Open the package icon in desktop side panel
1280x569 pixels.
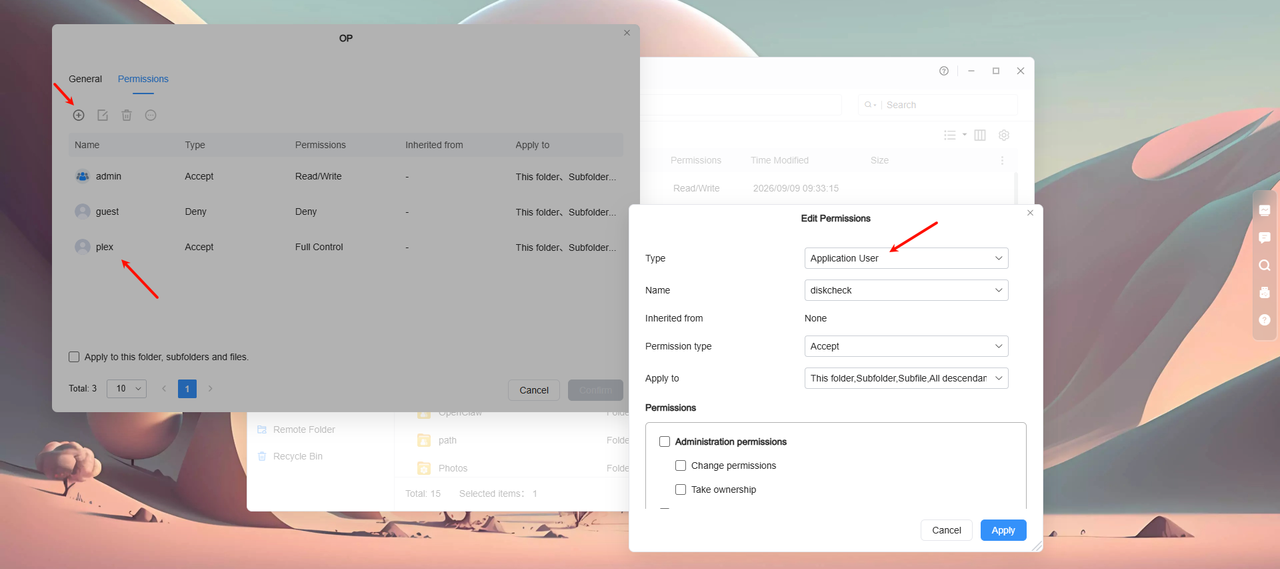click(1265, 293)
